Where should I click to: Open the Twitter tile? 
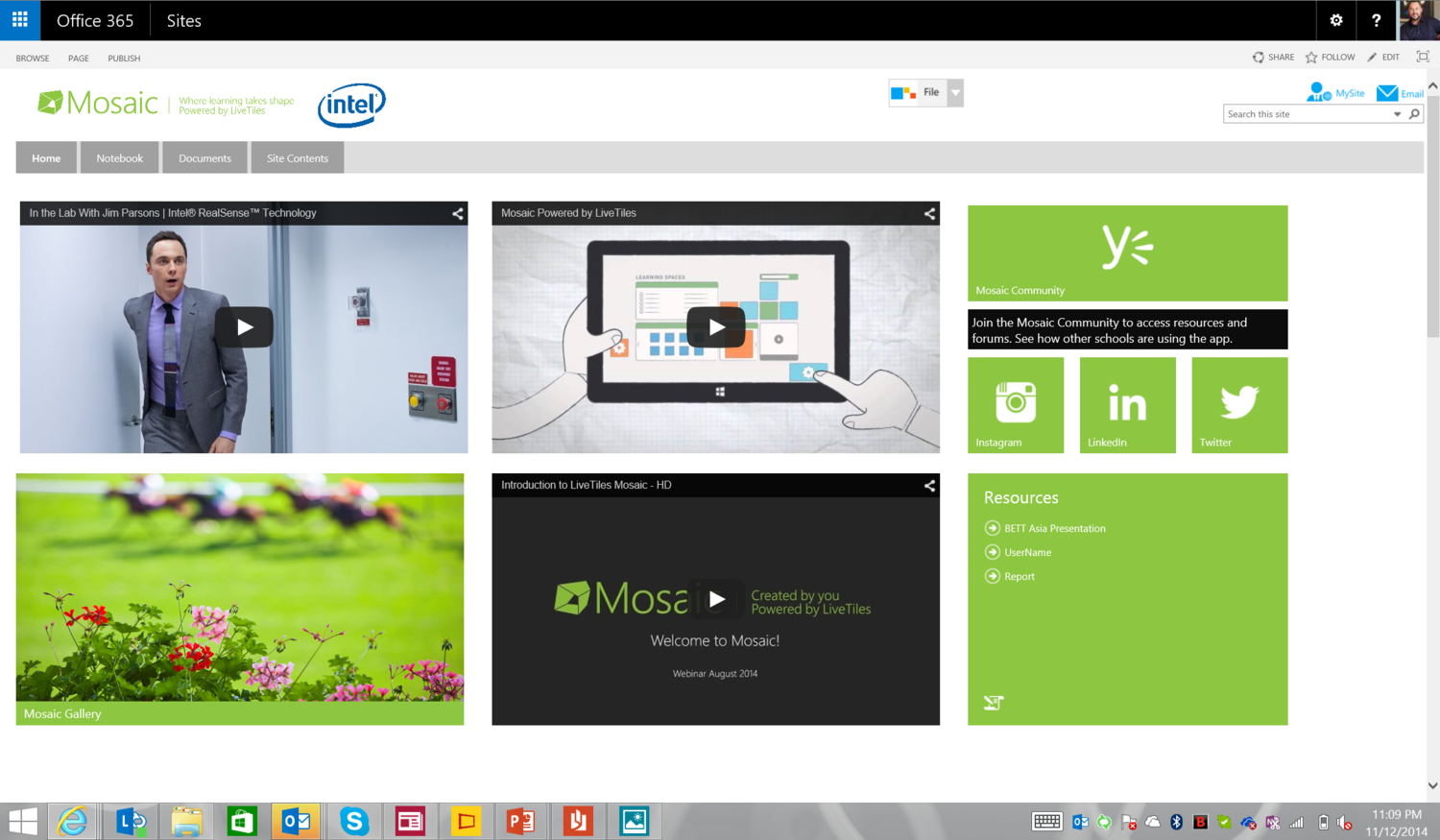[x=1239, y=404]
